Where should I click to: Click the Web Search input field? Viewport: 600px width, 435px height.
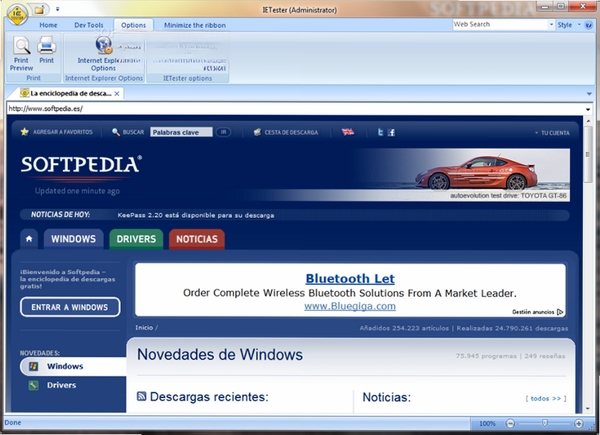501,24
